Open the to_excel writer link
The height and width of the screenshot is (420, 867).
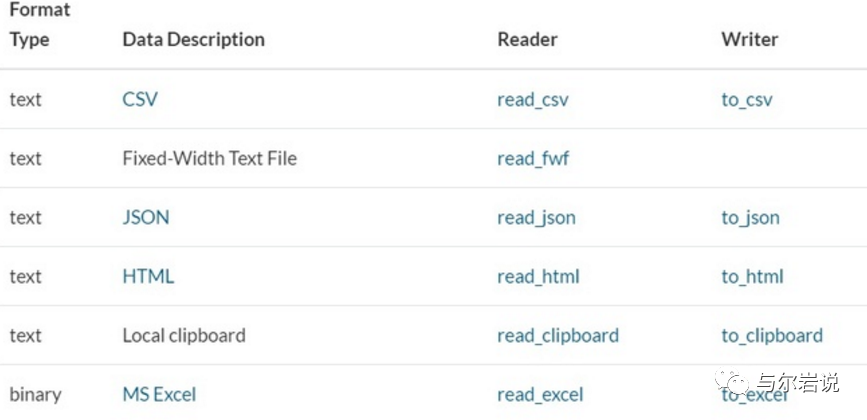(x=754, y=396)
